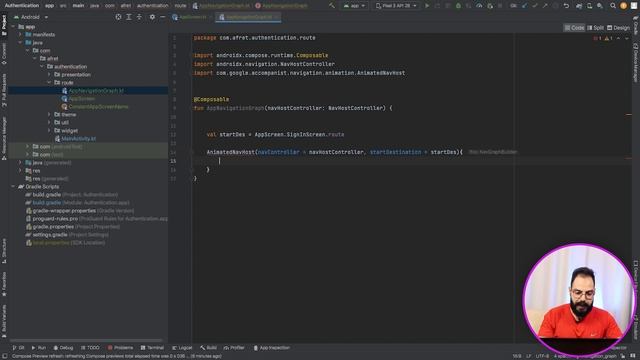
Task: Click the Search Everywhere magnifier icon
Action: [x=613, y=6]
